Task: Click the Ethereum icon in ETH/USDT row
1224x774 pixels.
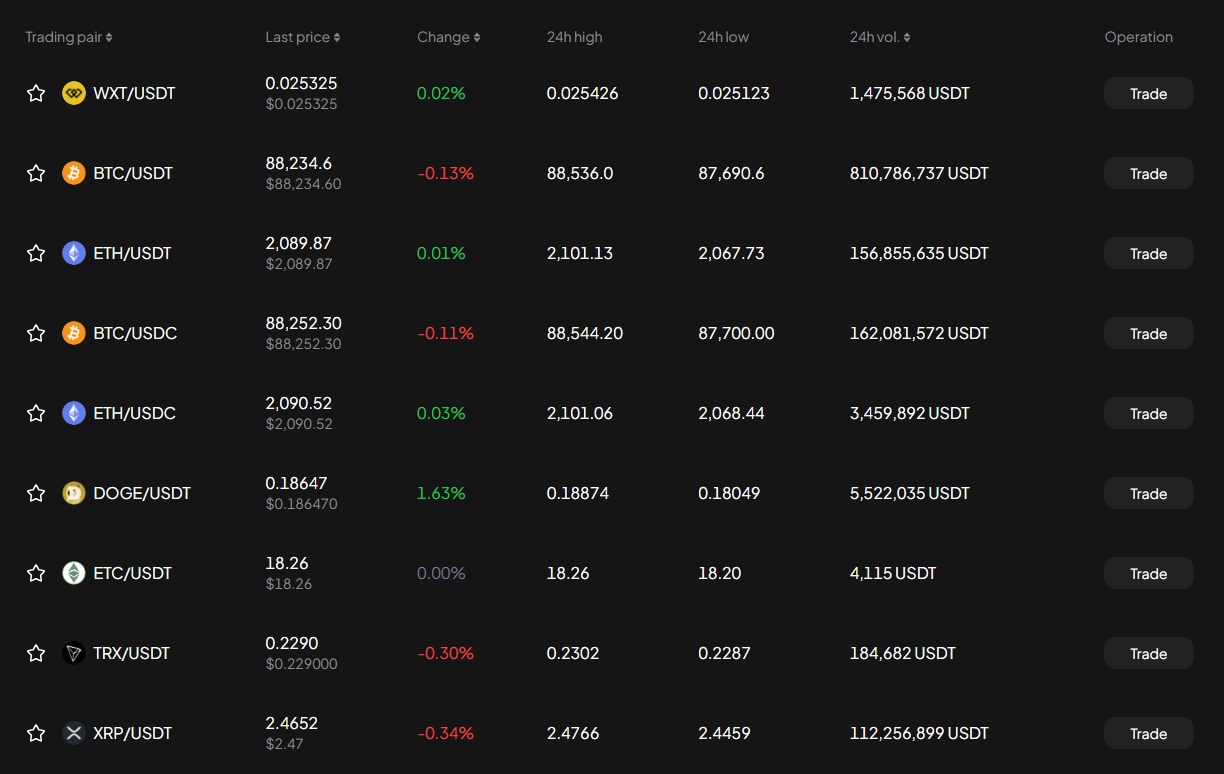Action: coord(74,253)
